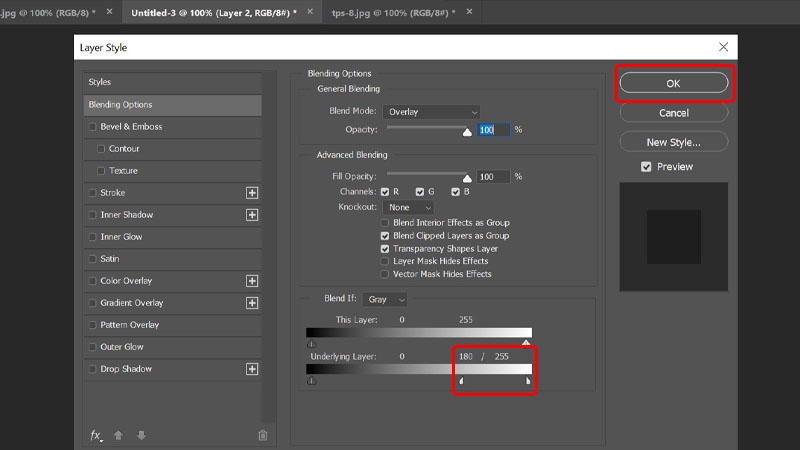Viewport: 800px width, 450px height.
Task: Add another Gradient Overlay with plus icon
Action: pyautogui.click(x=252, y=303)
